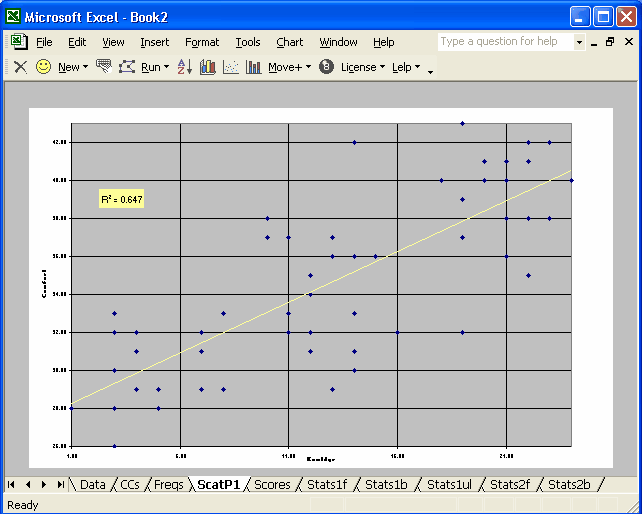Open the License dropdown menu
The image size is (642, 514).
363,67
